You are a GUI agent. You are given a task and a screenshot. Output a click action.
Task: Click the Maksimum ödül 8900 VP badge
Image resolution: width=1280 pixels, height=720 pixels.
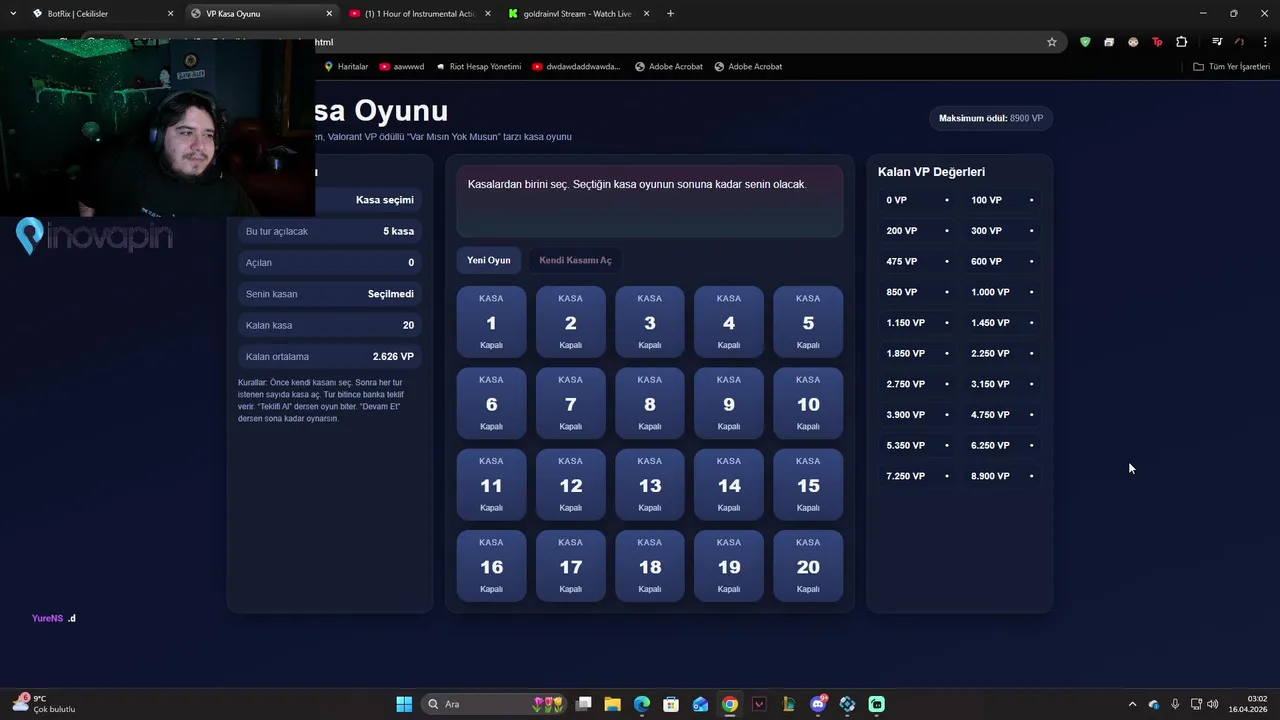pos(991,118)
